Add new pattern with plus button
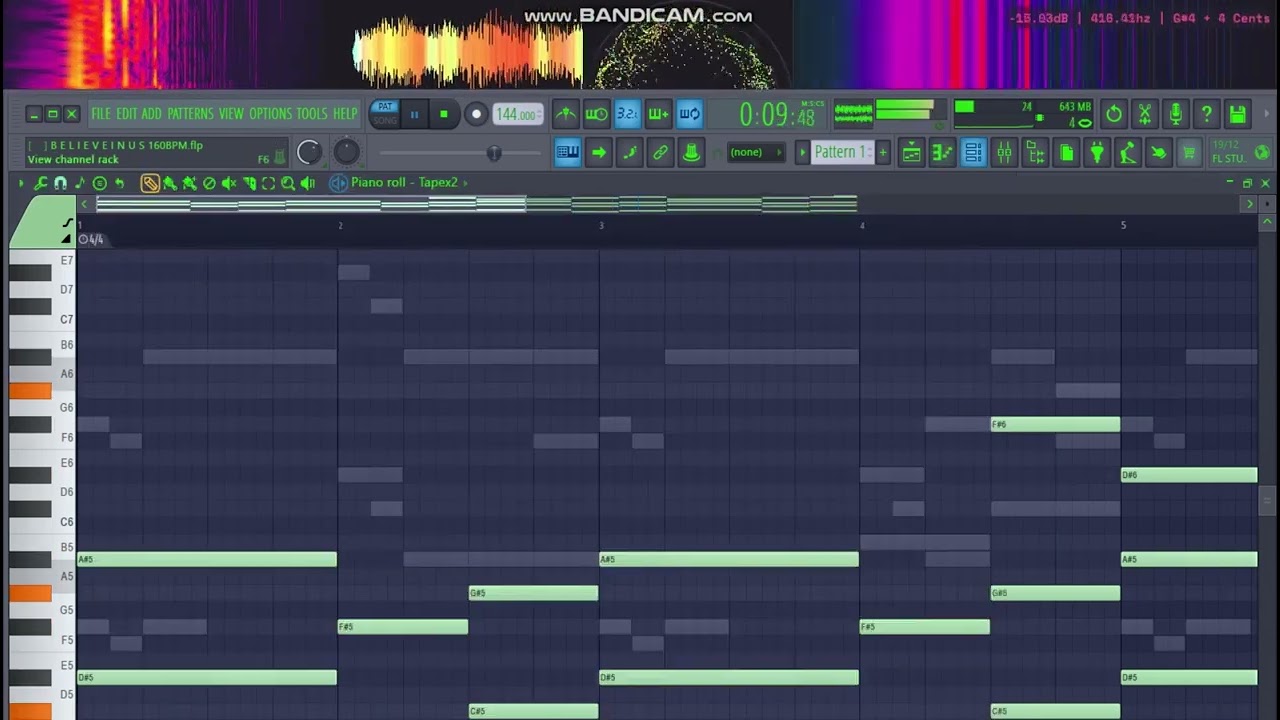Image resolution: width=1280 pixels, height=720 pixels. pos(882,153)
